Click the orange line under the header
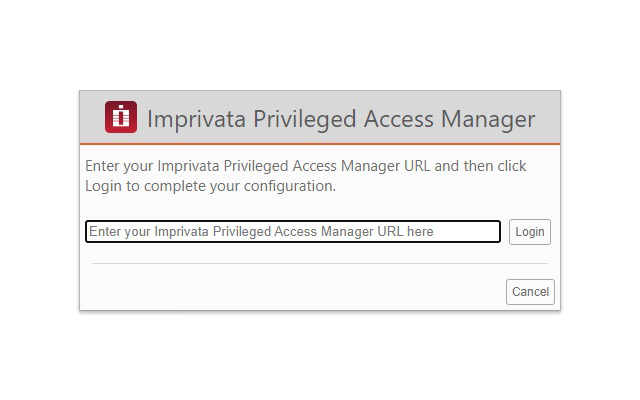 (320, 144)
